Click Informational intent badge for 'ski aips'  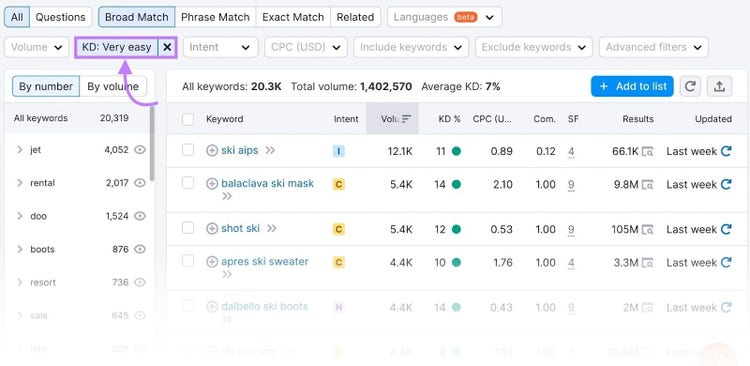[339, 152]
